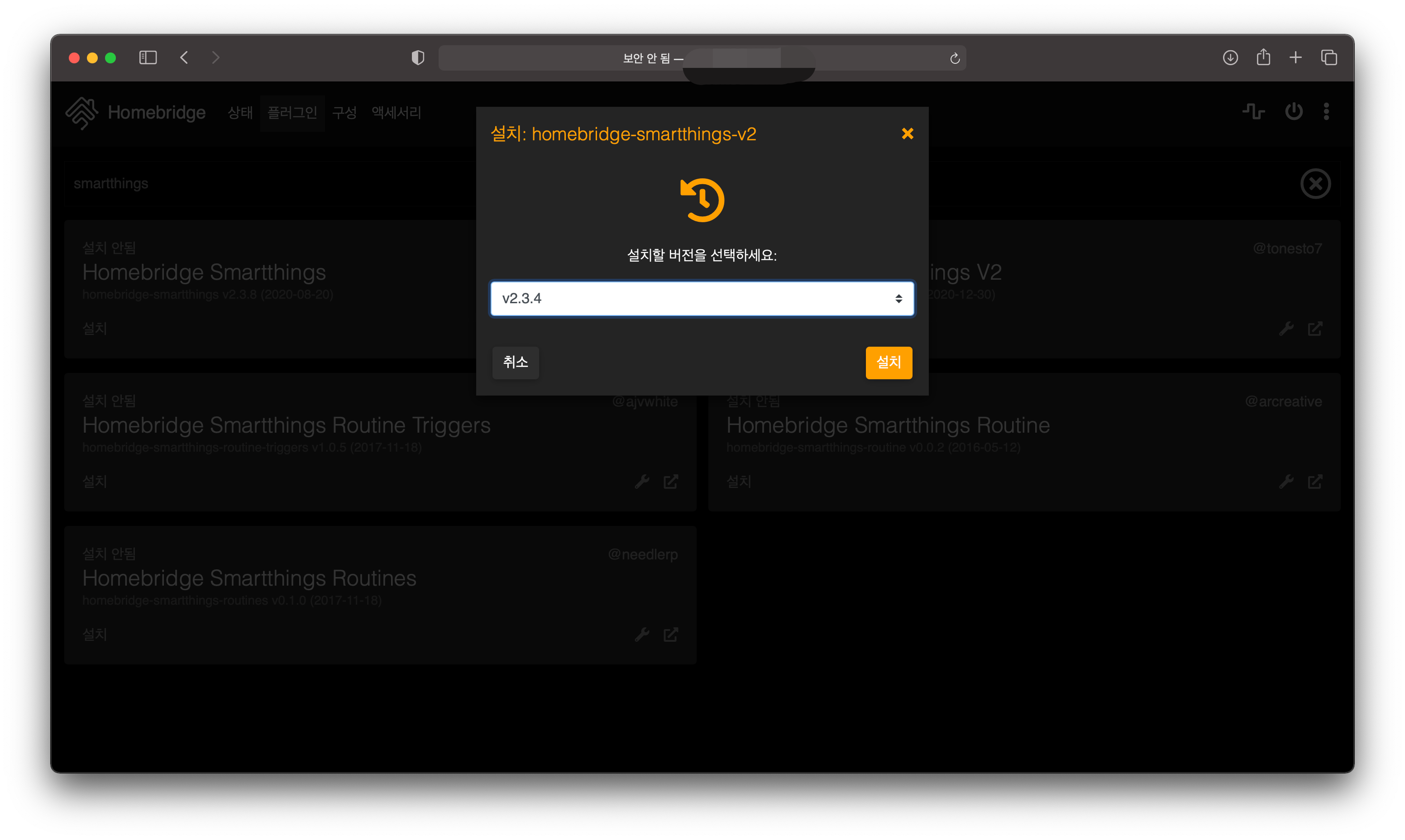Open the version selection dropdown showing v2.3.4
Screen dimensions: 1405x840
point(701,298)
